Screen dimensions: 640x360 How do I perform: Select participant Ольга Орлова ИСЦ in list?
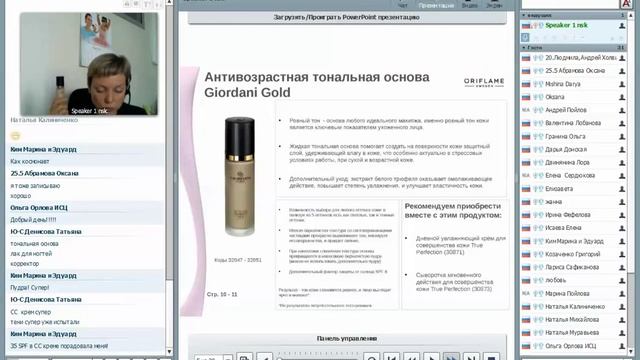tap(571, 346)
